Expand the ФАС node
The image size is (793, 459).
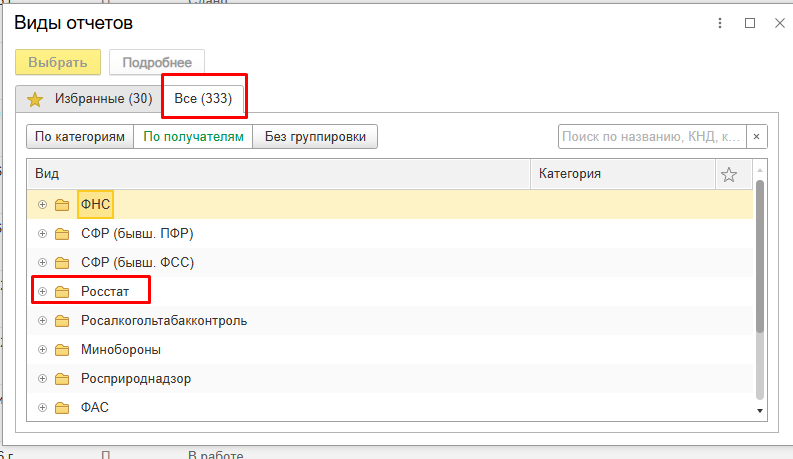pyautogui.click(x=42, y=407)
